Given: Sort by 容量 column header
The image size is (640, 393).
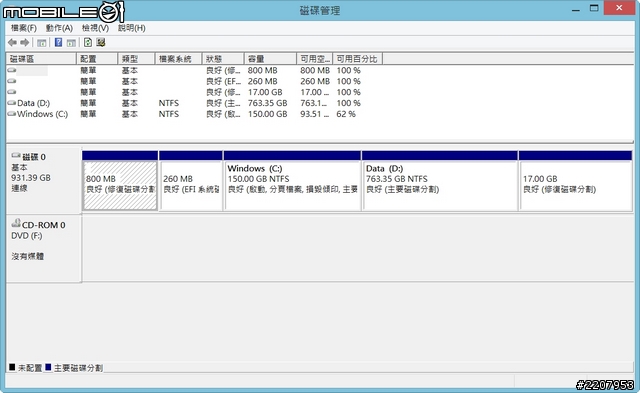Looking at the screenshot, I should click(270, 59).
